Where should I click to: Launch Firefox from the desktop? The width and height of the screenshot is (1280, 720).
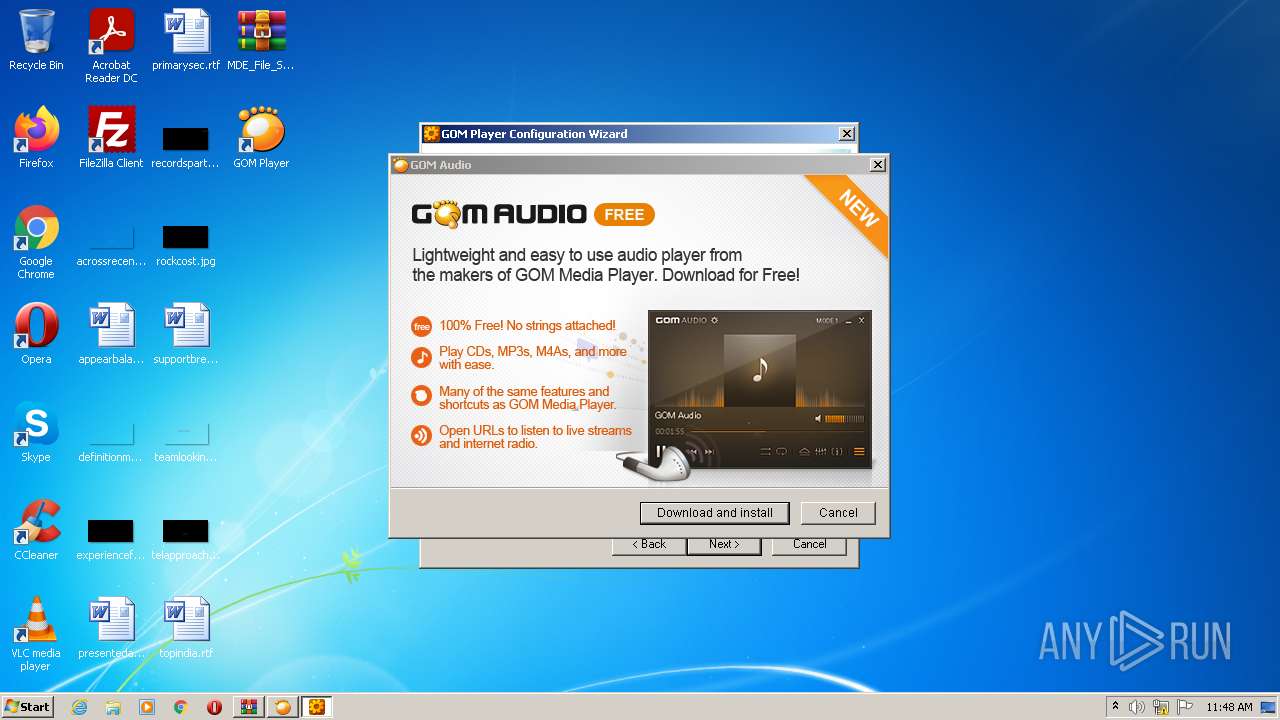[36, 138]
